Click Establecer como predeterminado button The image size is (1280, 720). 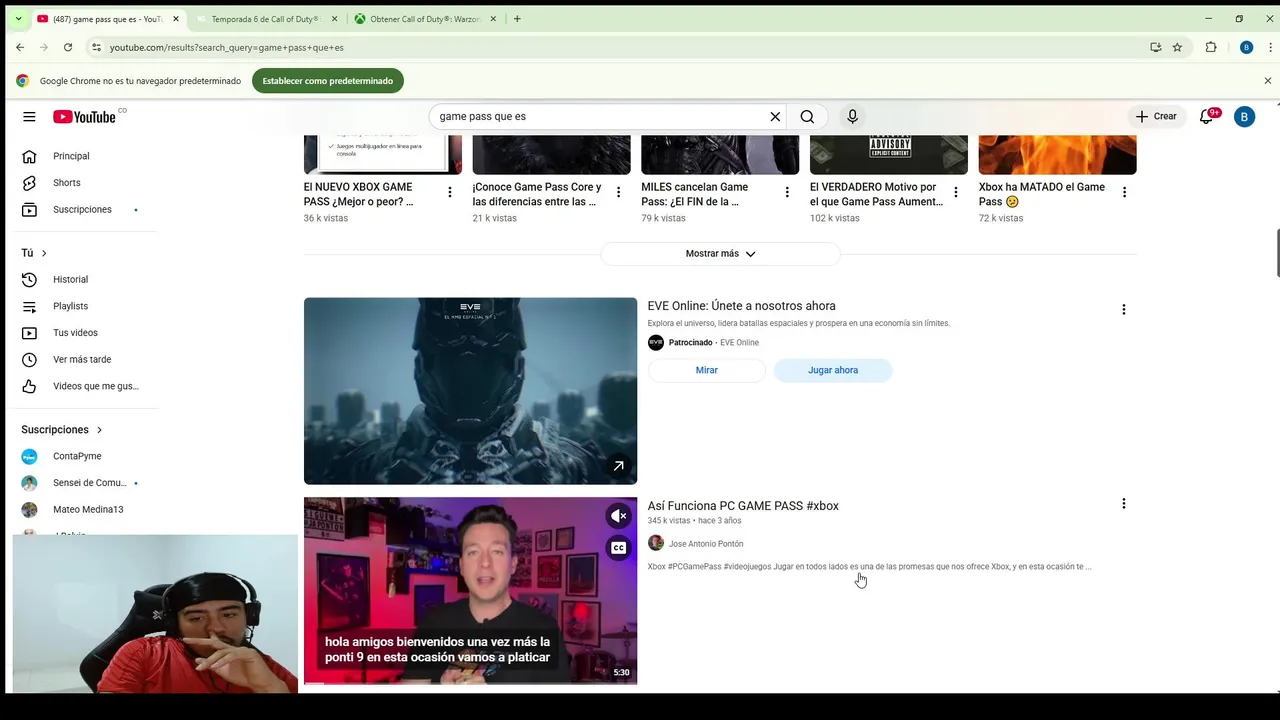click(328, 81)
